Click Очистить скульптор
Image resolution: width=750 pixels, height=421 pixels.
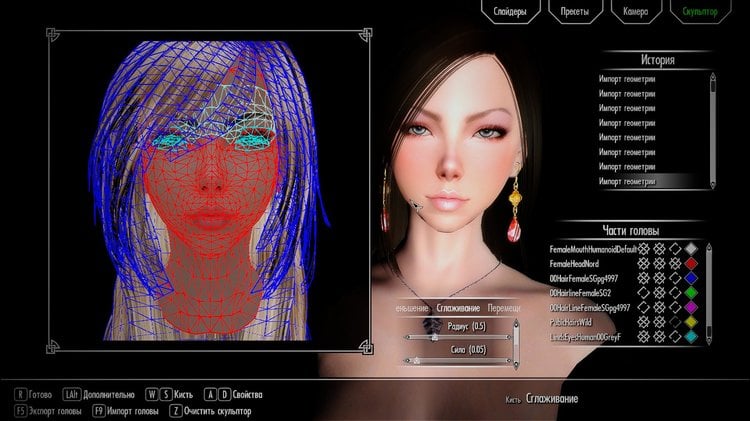pyautogui.click(x=218, y=411)
